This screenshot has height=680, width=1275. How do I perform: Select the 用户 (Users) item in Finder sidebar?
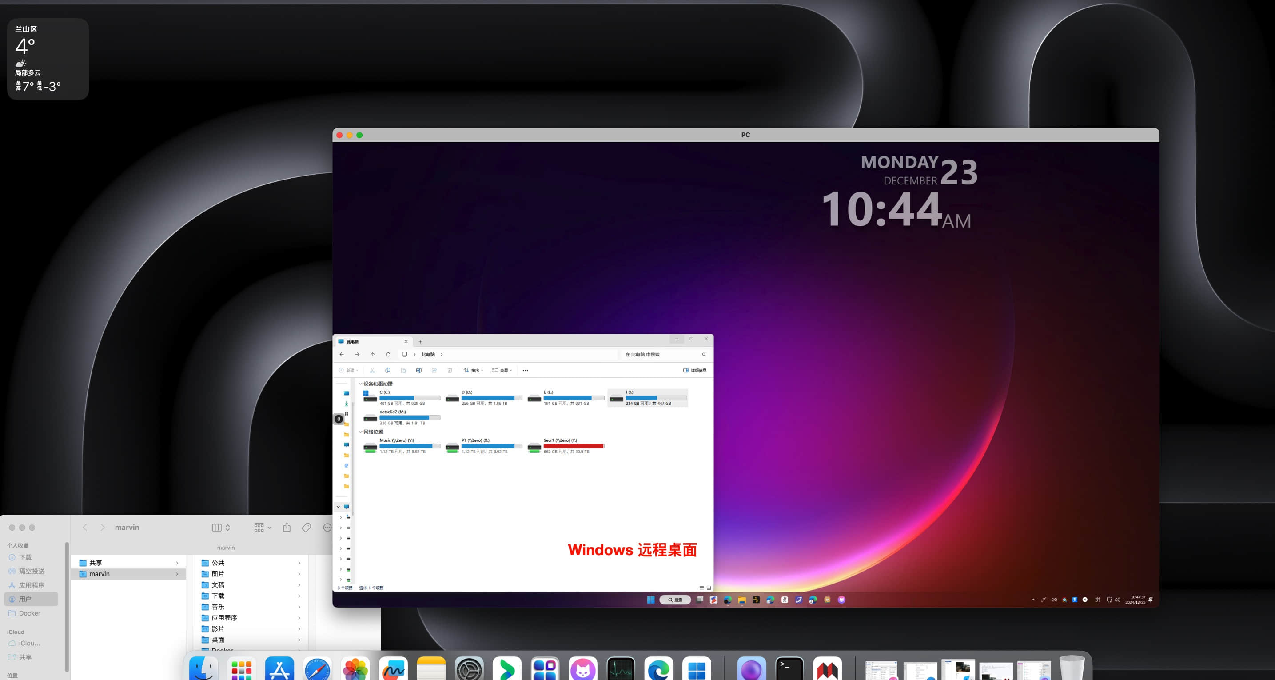pyautogui.click(x=33, y=599)
